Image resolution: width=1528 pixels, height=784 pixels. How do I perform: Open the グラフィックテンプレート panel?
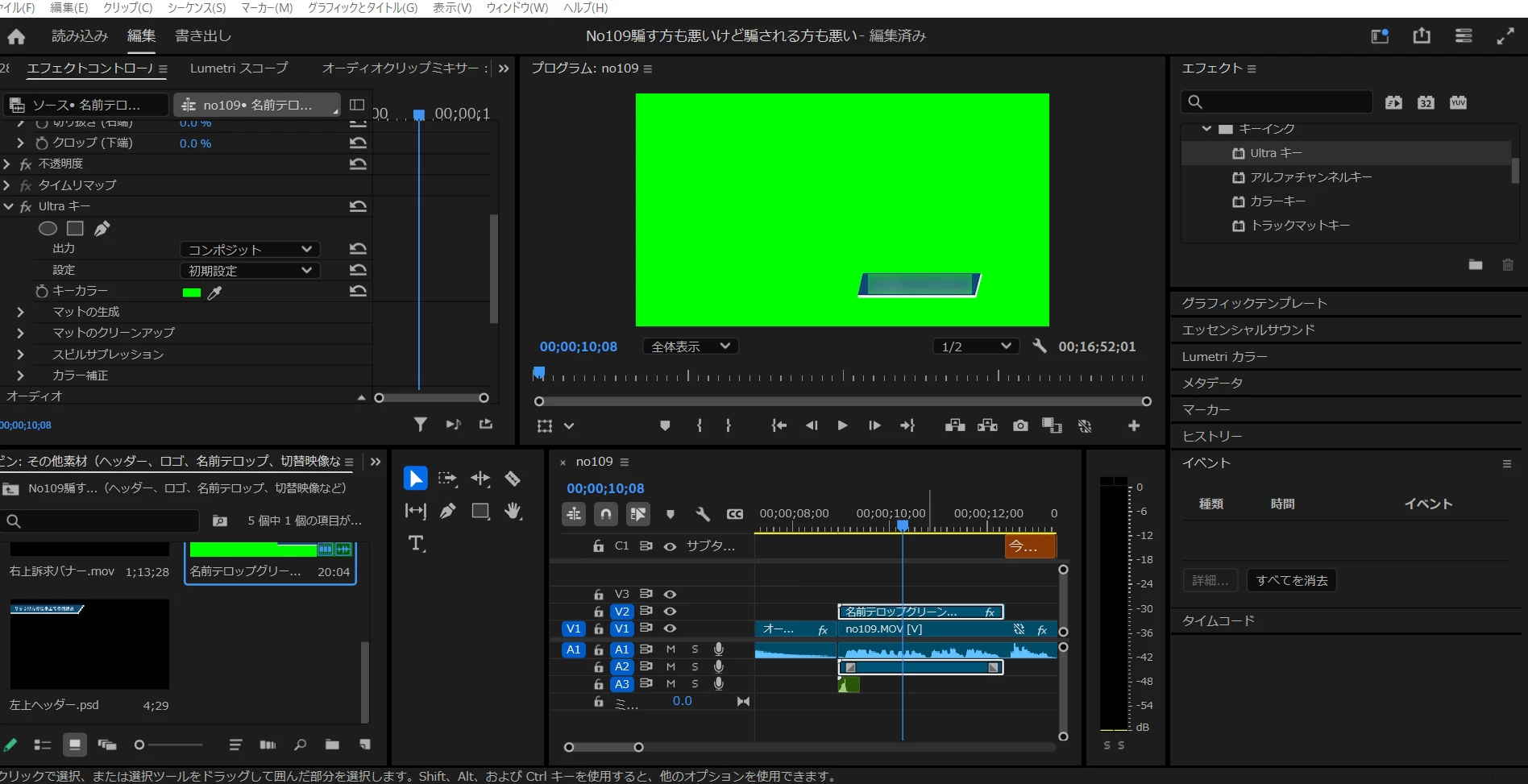click(x=1254, y=303)
